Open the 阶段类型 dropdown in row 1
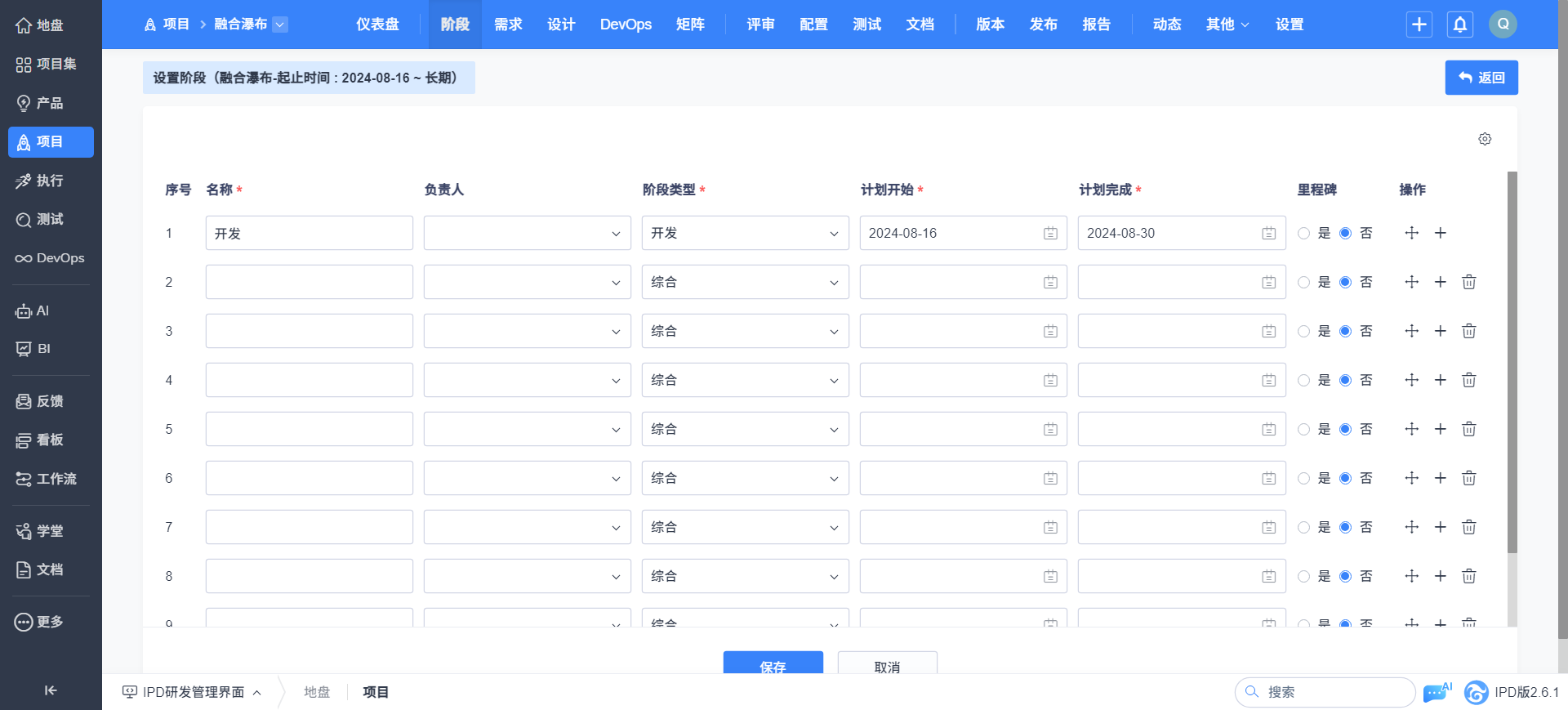This screenshot has height=710, width=1568. pyautogui.click(x=746, y=233)
